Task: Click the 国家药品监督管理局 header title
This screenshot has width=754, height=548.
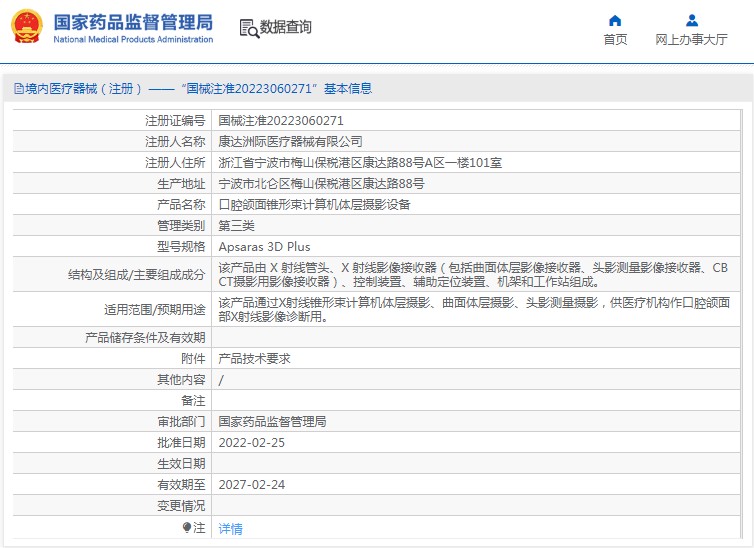Action: click(133, 23)
